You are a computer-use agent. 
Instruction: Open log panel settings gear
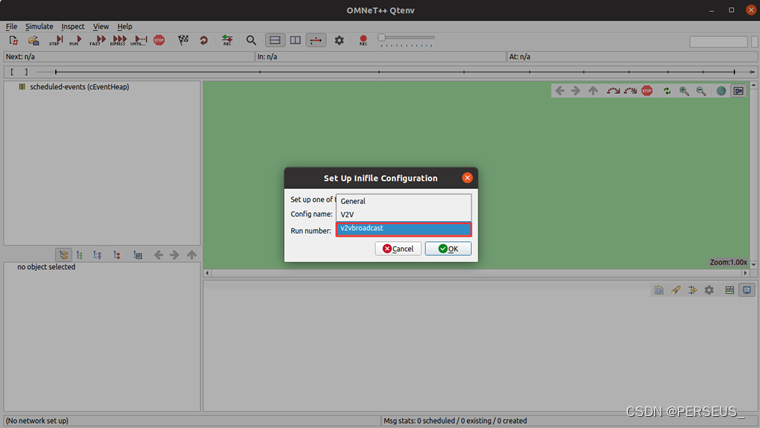709,290
